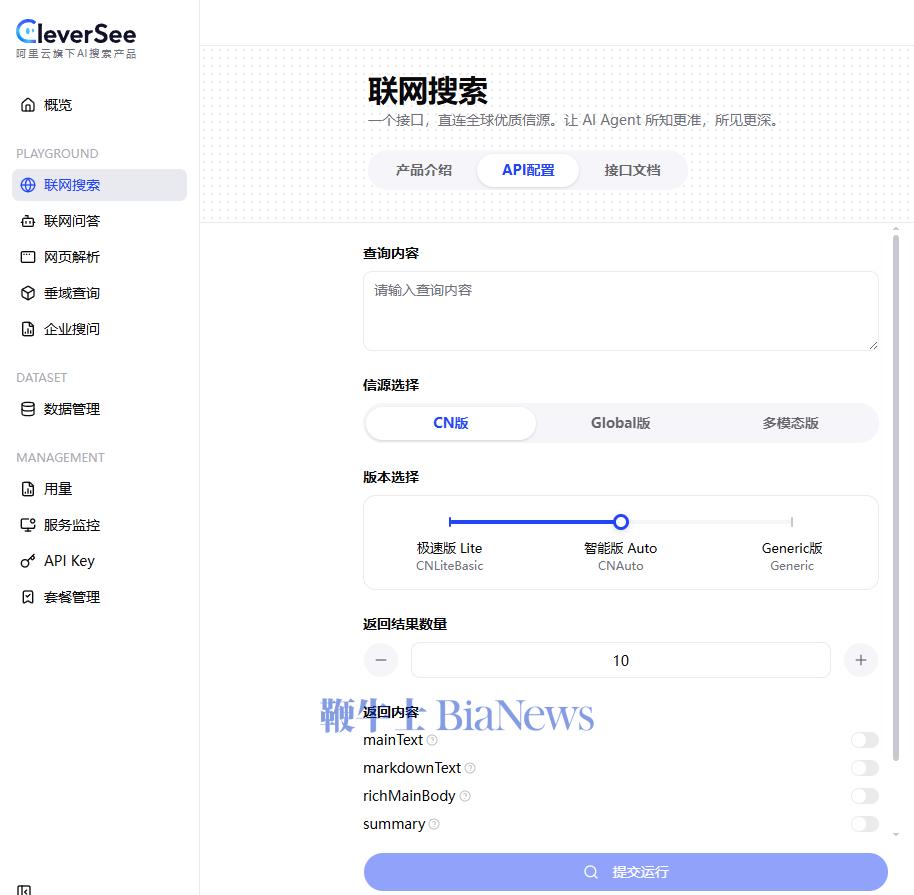Click the 智能版 Auto slider handle
Image resolution: width=914 pixels, height=895 pixels.
click(x=621, y=522)
